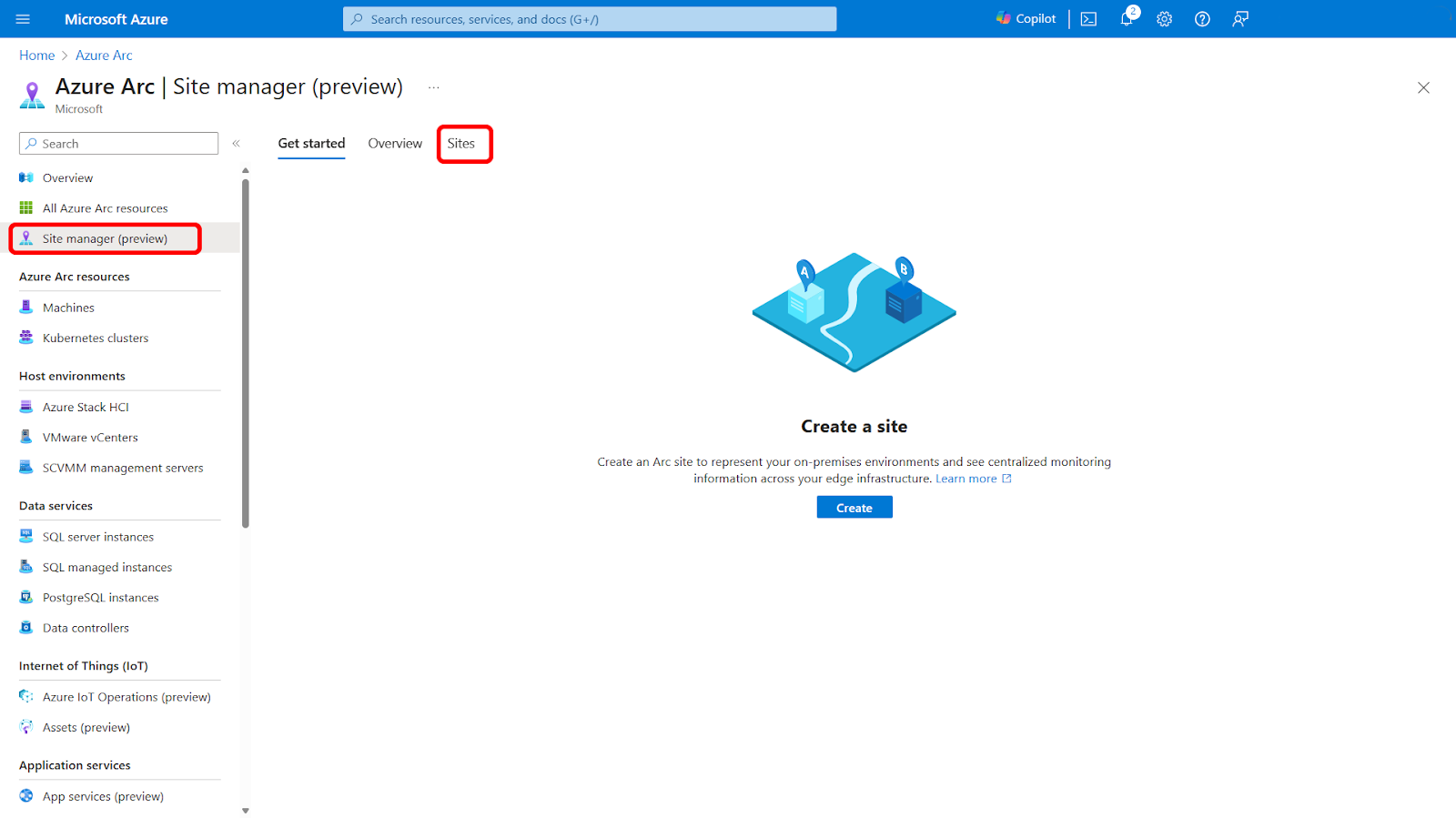Open Machines in the sidebar

point(69,308)
